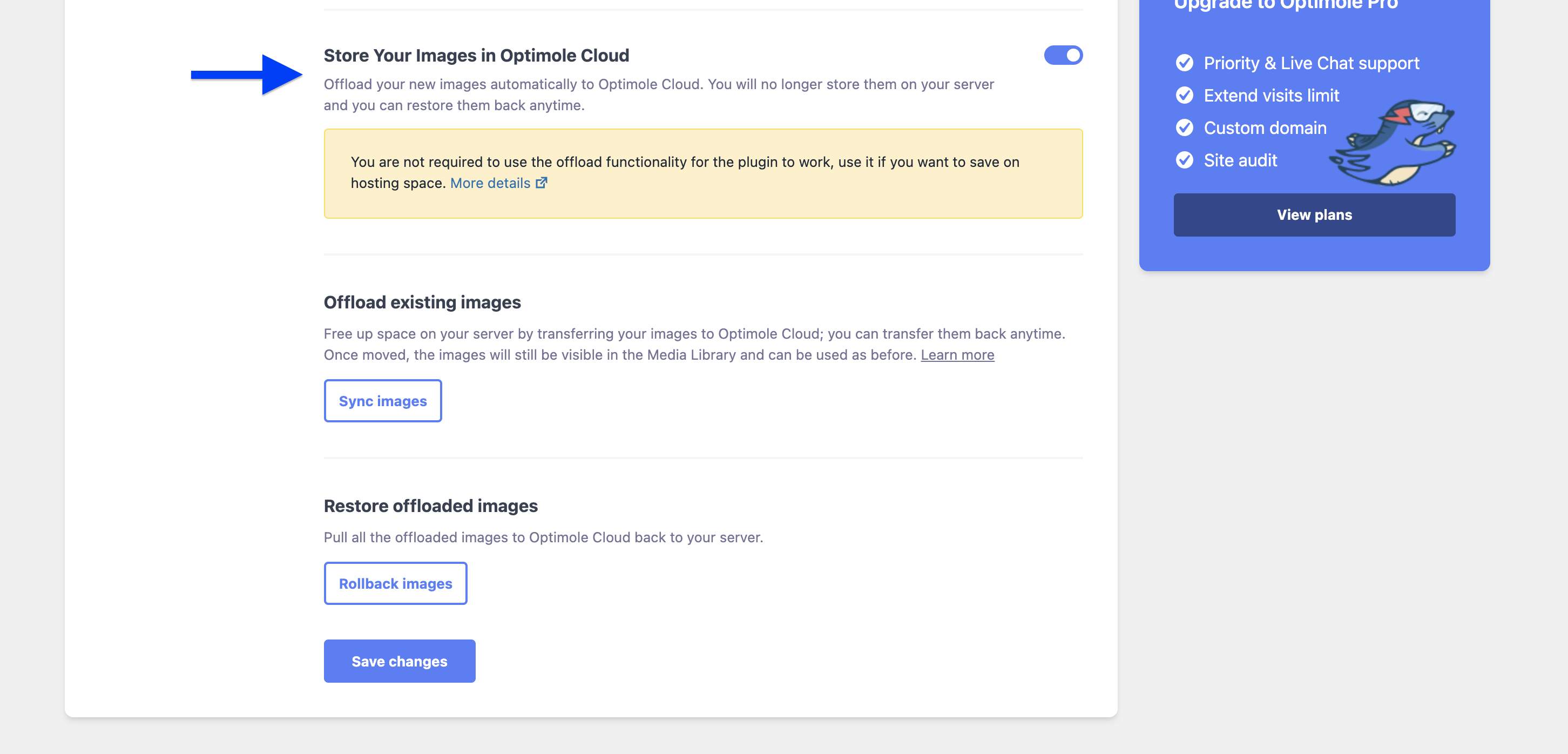The image size is (1568, 754).
Task: Click the Store Your Images in Optimole Cloud heading
Action: (x=476, y=56)
